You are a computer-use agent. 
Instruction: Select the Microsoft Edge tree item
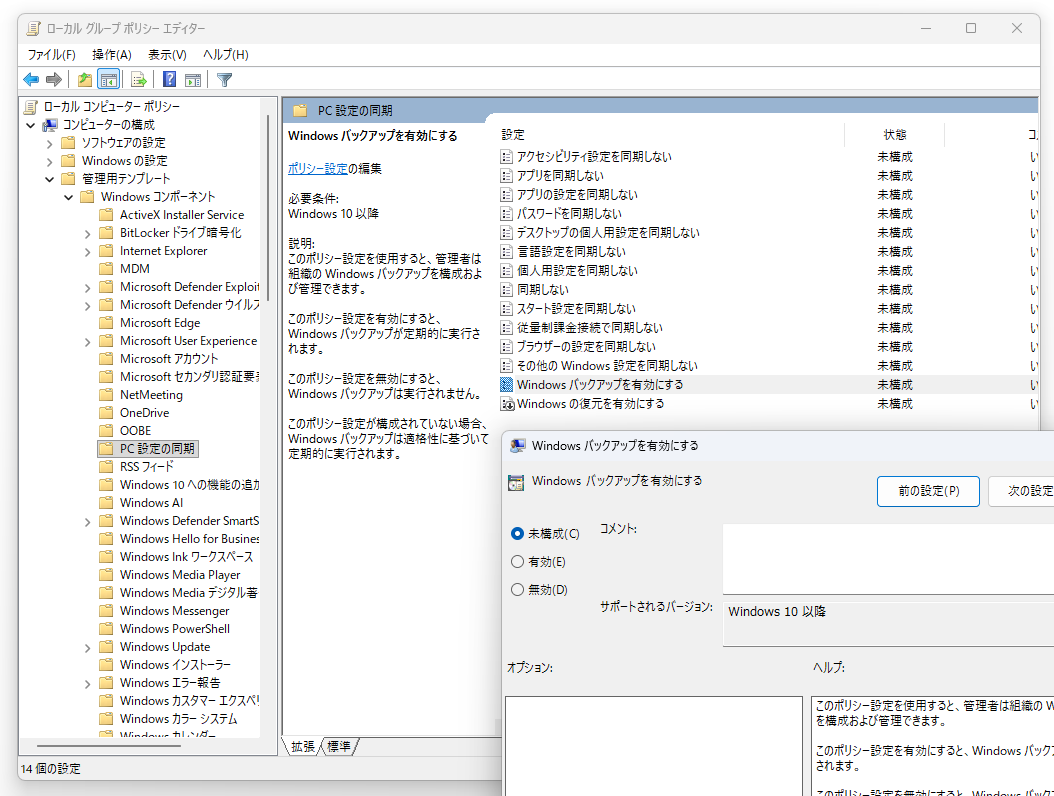coord(160,323)
